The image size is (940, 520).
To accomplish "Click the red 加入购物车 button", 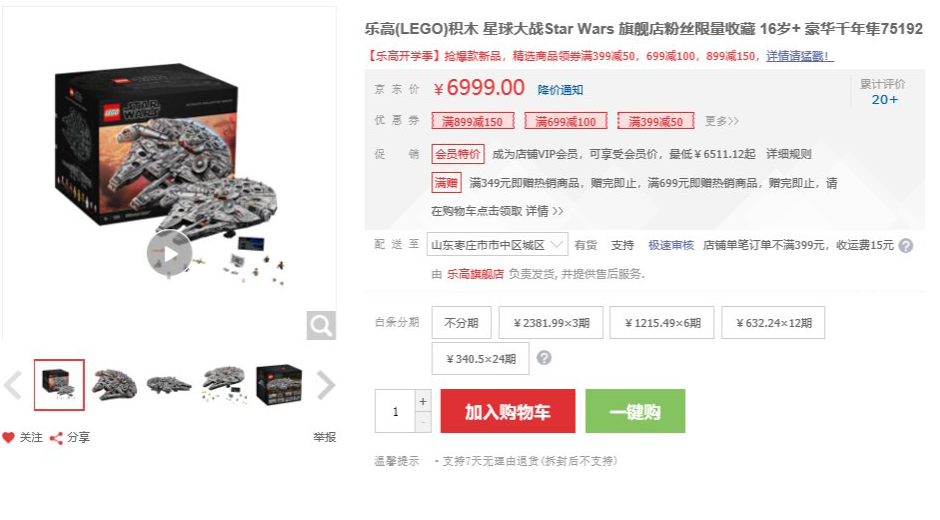I will tap(508, 411).
